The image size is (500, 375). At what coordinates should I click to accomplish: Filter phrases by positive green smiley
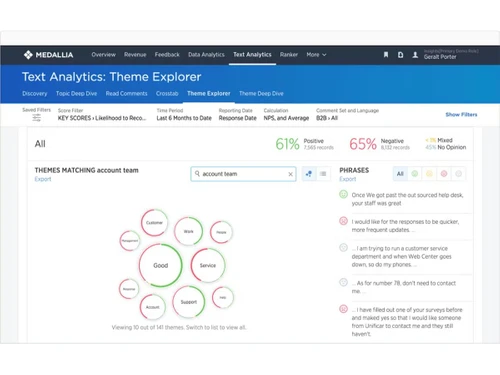415,174
